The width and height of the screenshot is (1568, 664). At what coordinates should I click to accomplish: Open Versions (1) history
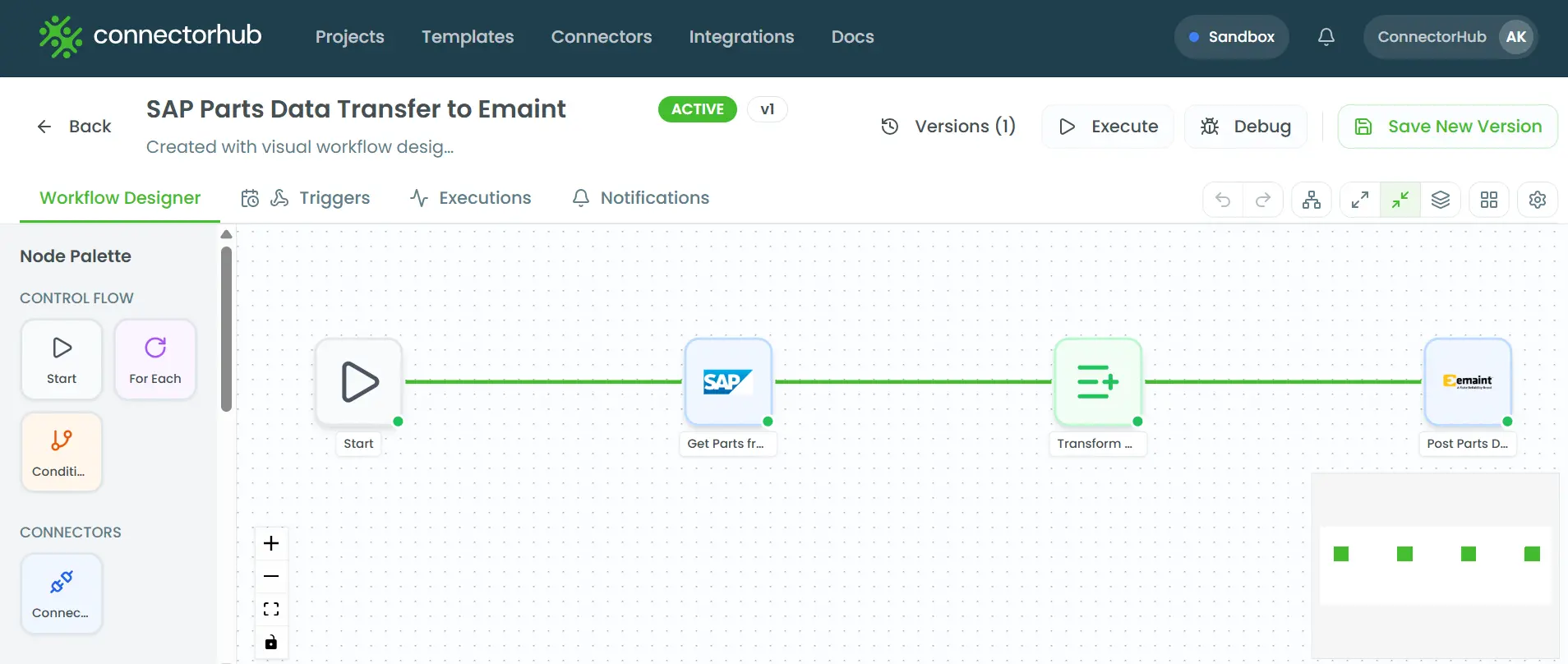coord(948,127)
